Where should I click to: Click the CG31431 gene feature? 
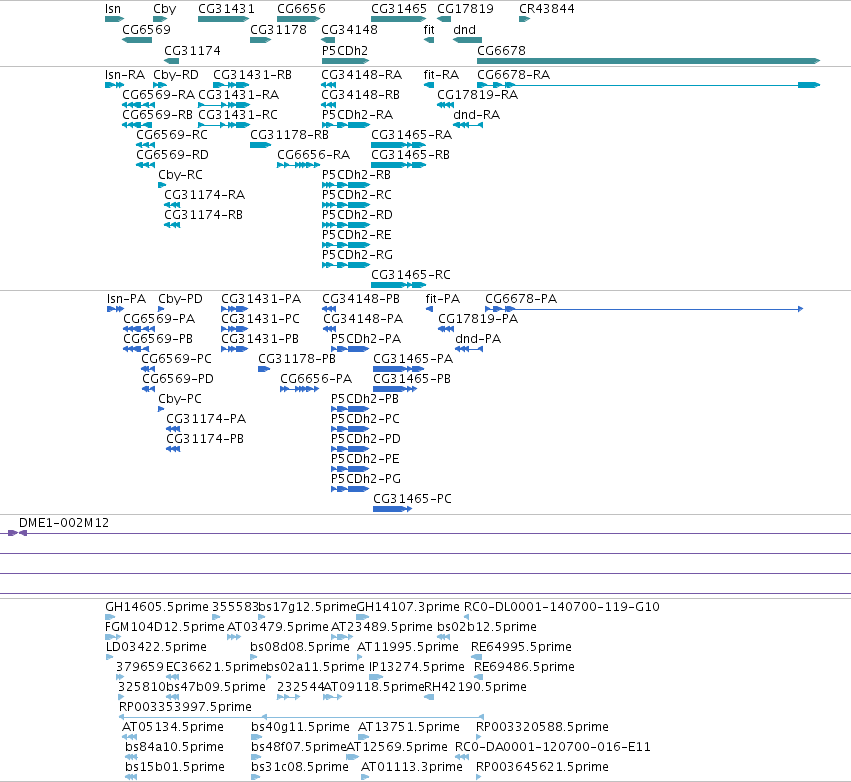(224, 19)
